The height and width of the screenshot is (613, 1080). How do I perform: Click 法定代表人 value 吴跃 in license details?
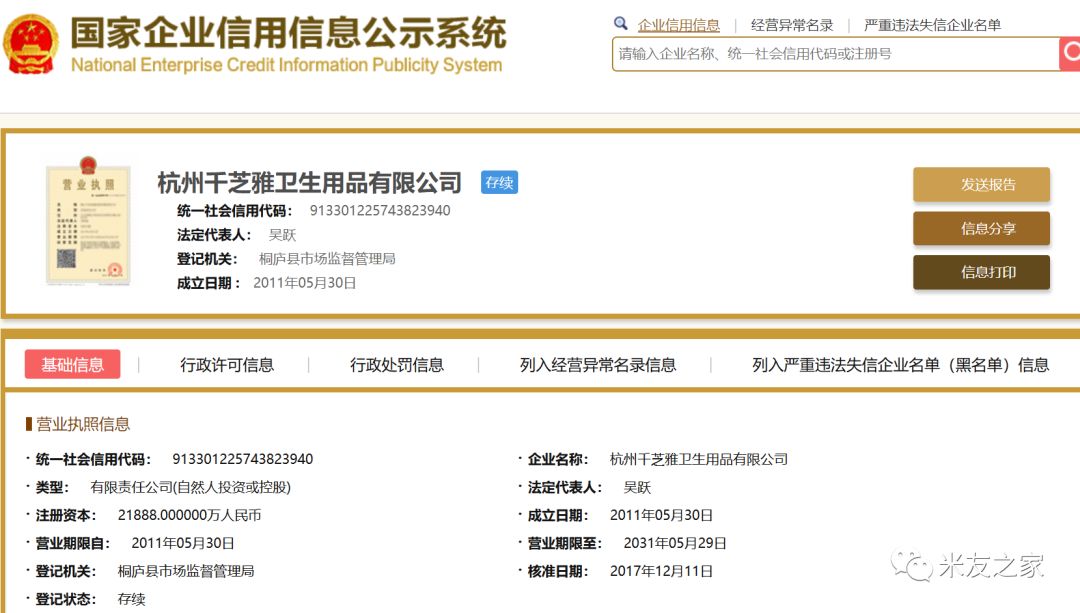click(637, 488)
